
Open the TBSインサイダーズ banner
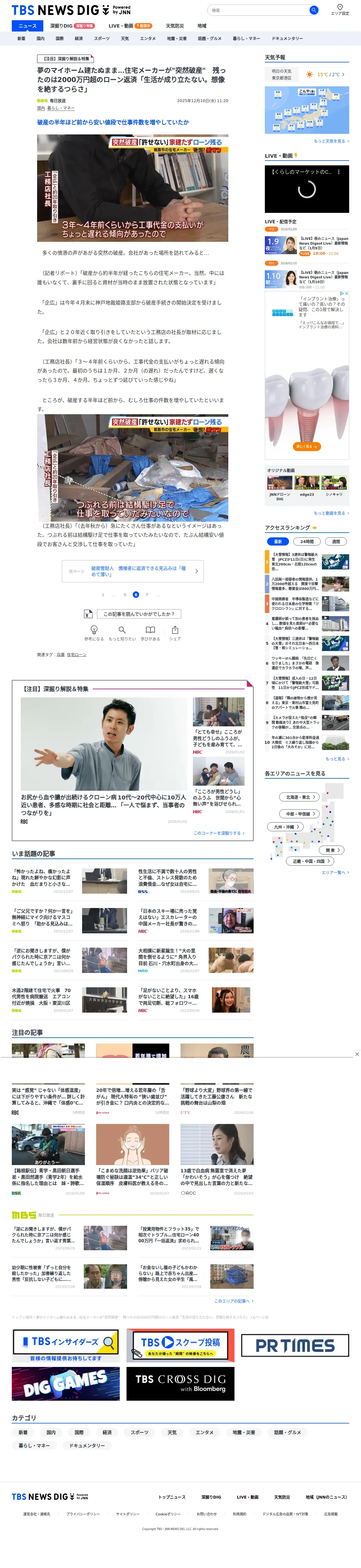point(66,1346)
